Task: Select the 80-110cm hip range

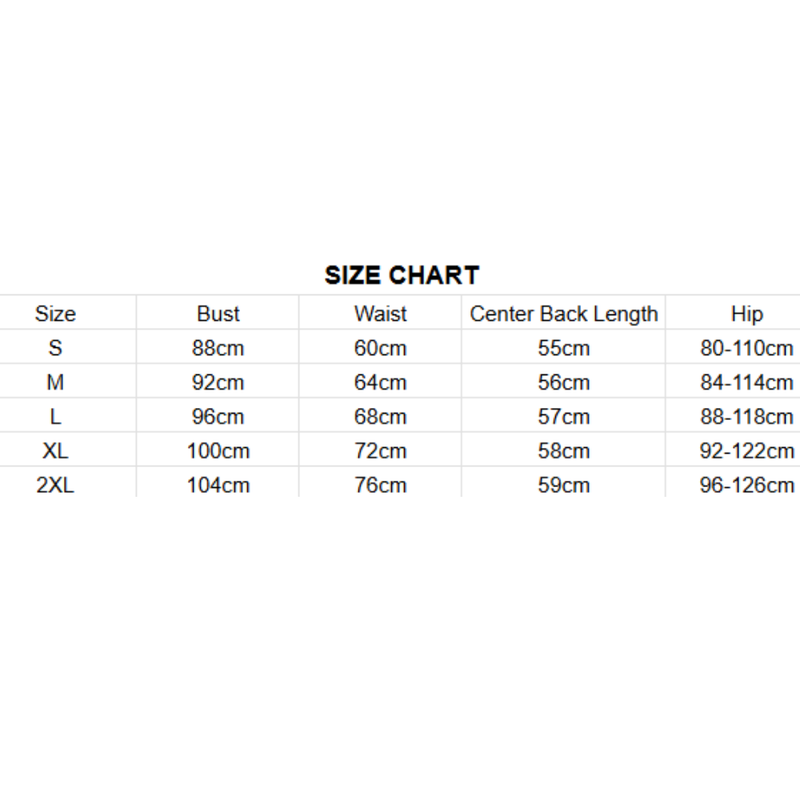Action: coord(746,349)
